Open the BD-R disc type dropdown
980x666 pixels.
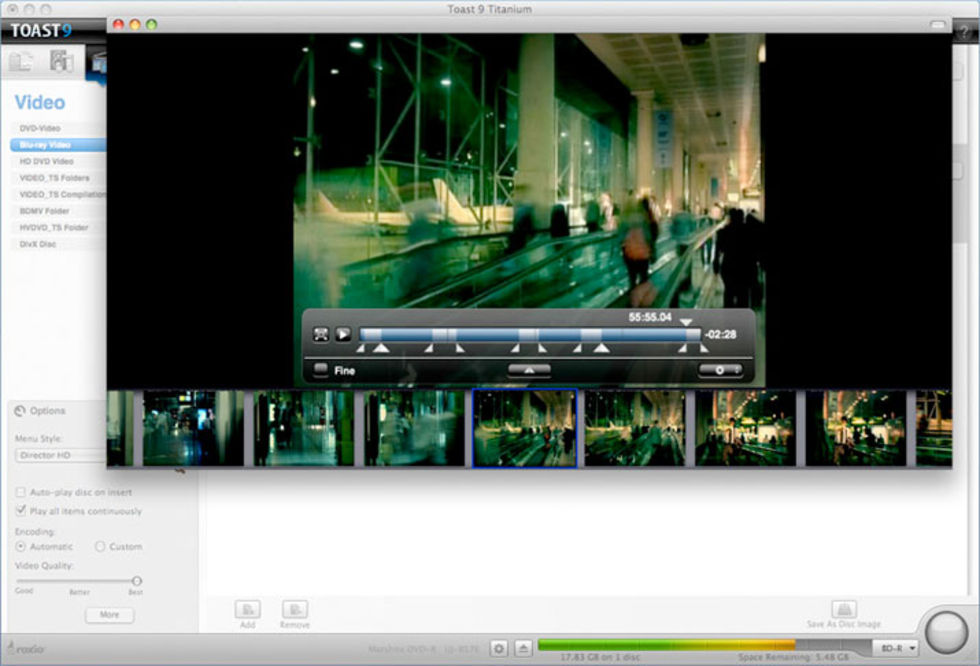pyautogui.click(x=895, y=648)
